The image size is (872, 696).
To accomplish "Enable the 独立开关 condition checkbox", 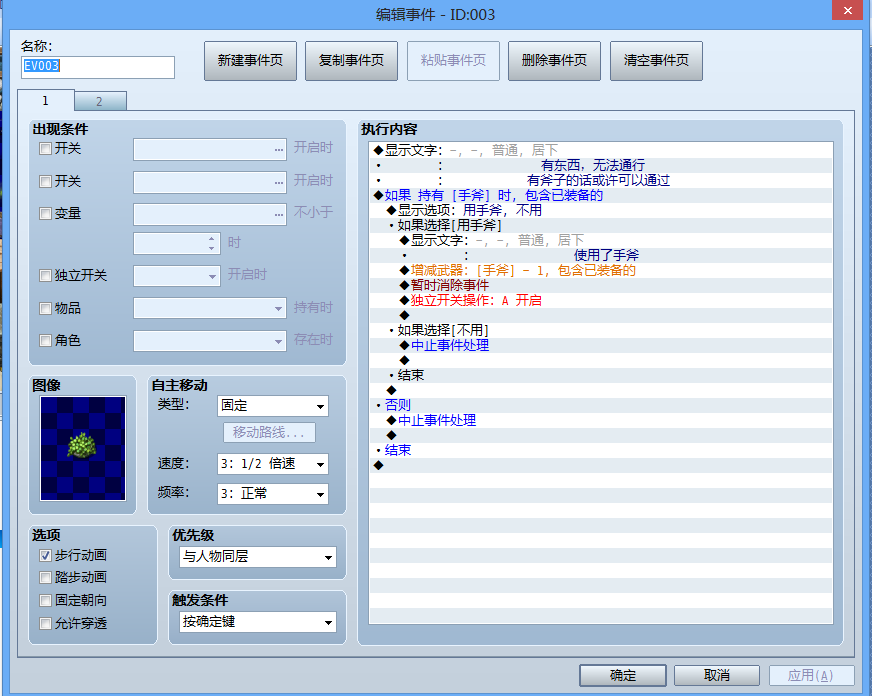I will tap(46, 276).
